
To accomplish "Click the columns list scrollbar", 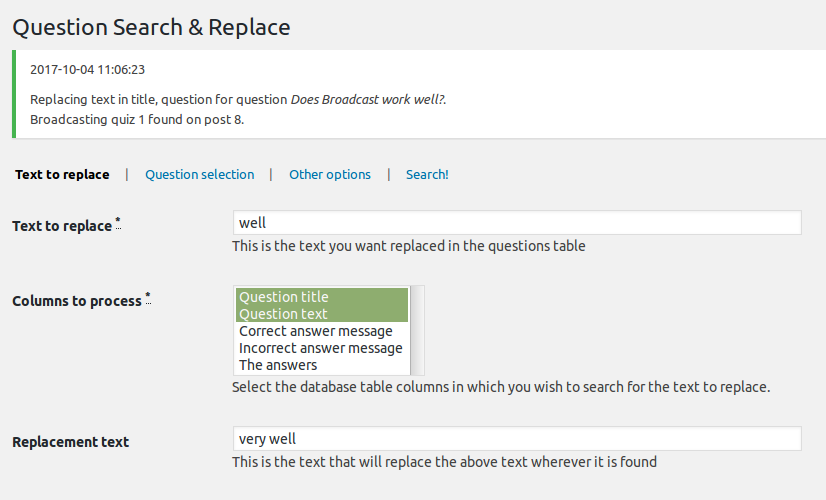I will click(418, 330).
